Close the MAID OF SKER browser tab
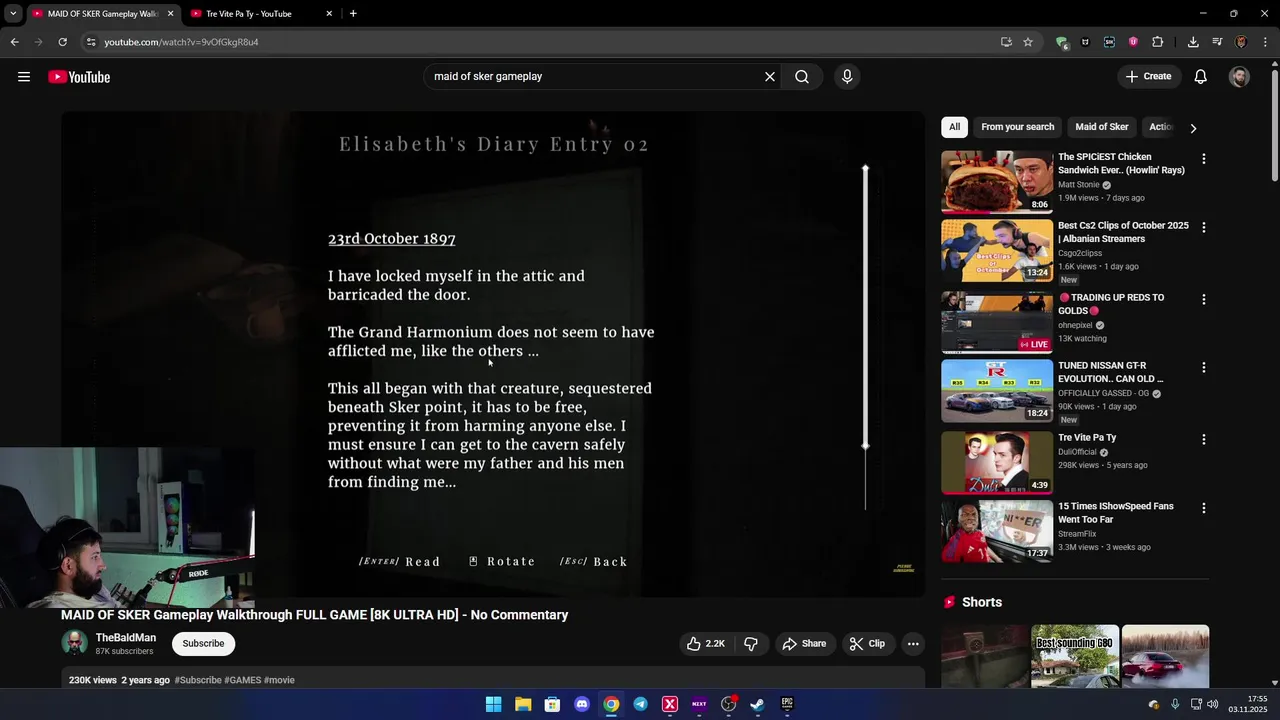Viewport: 1280px width, 720px height. (x=170, y=14)
